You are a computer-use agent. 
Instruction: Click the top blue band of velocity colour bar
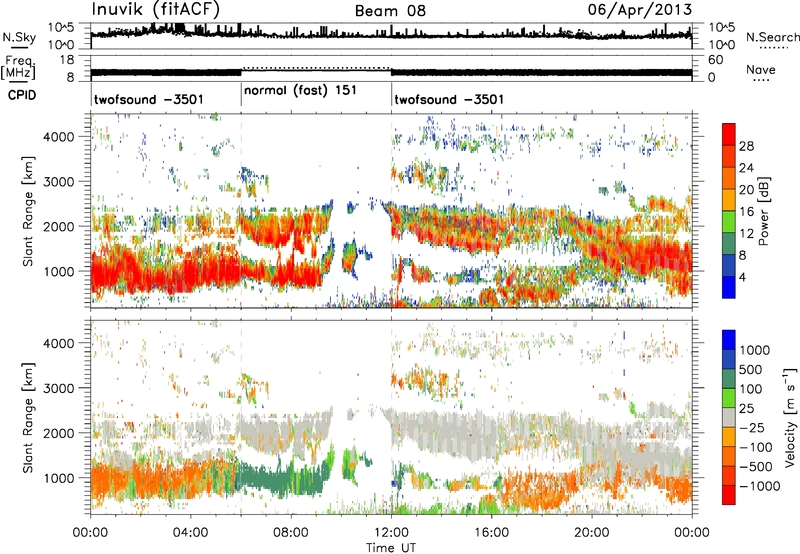(729, 340)
